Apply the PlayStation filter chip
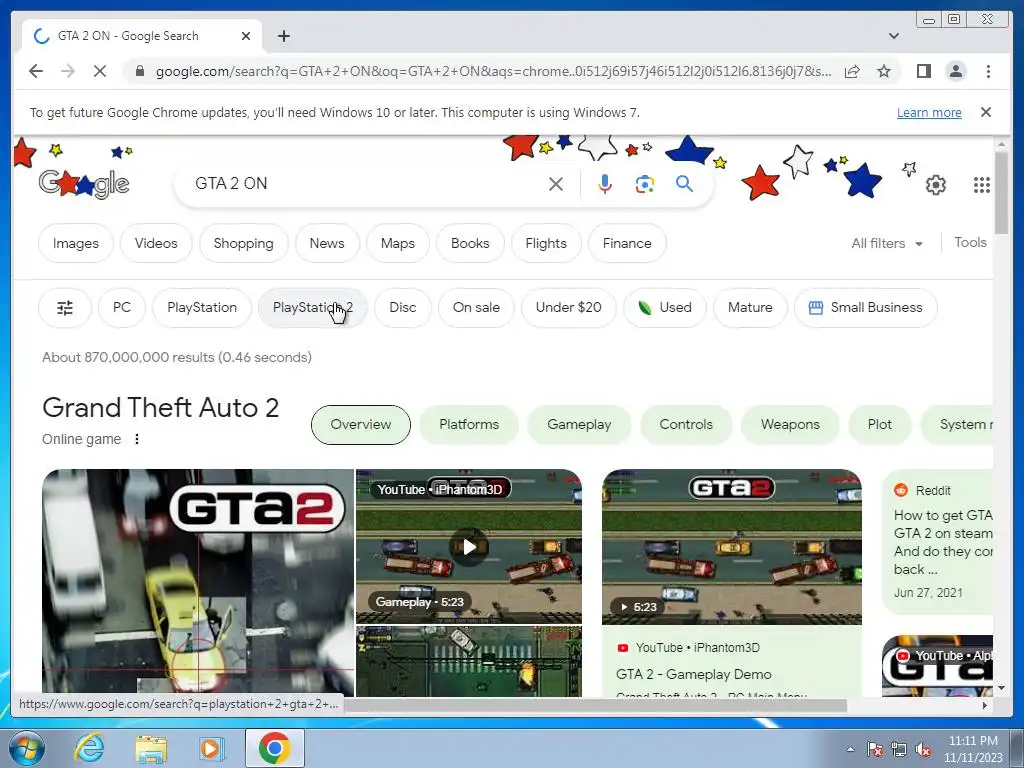 (202, 308)
